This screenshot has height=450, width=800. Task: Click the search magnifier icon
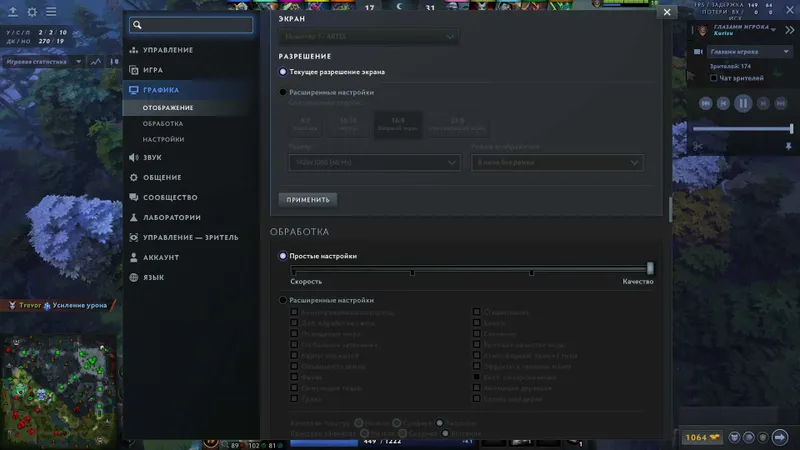[137, 25]
